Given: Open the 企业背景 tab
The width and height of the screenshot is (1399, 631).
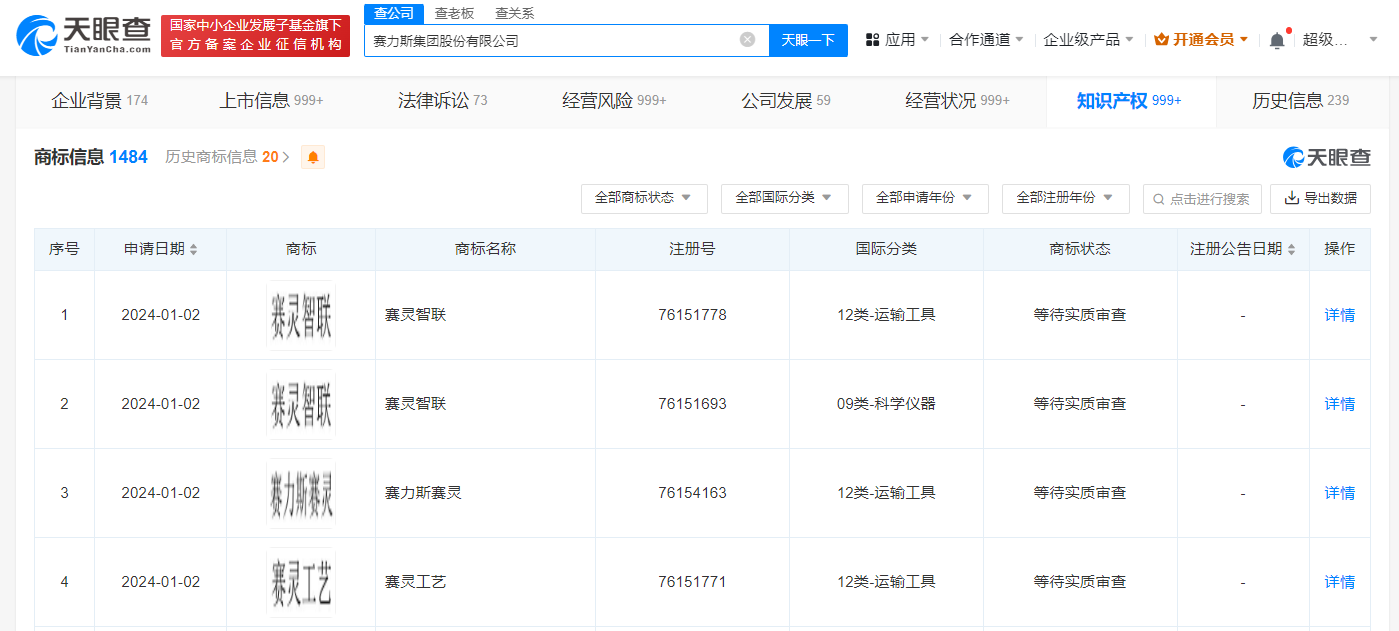Looking at the screenshot, I should coord(99,101).
